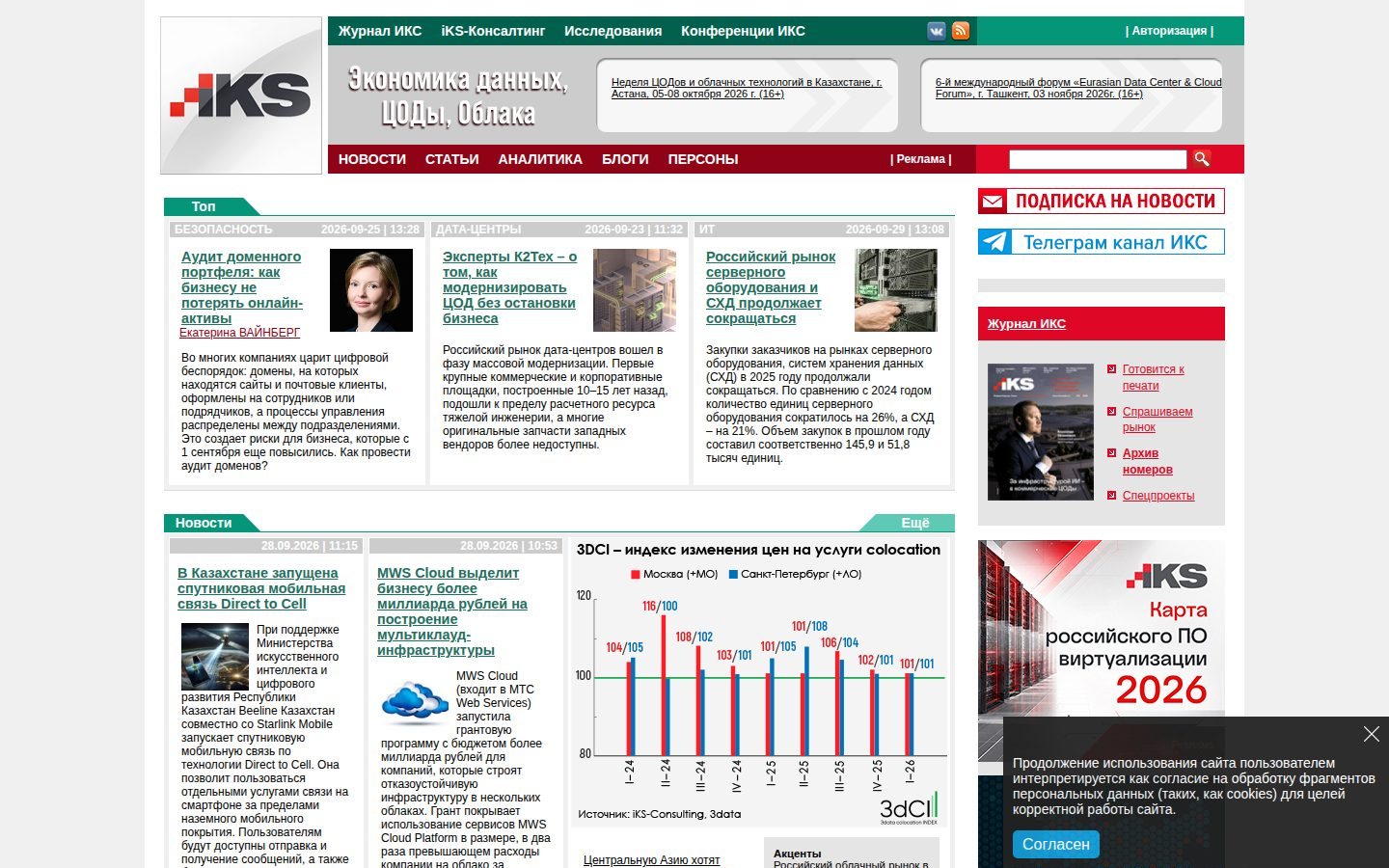Open the VK social network icon

(x=937, y=31)
